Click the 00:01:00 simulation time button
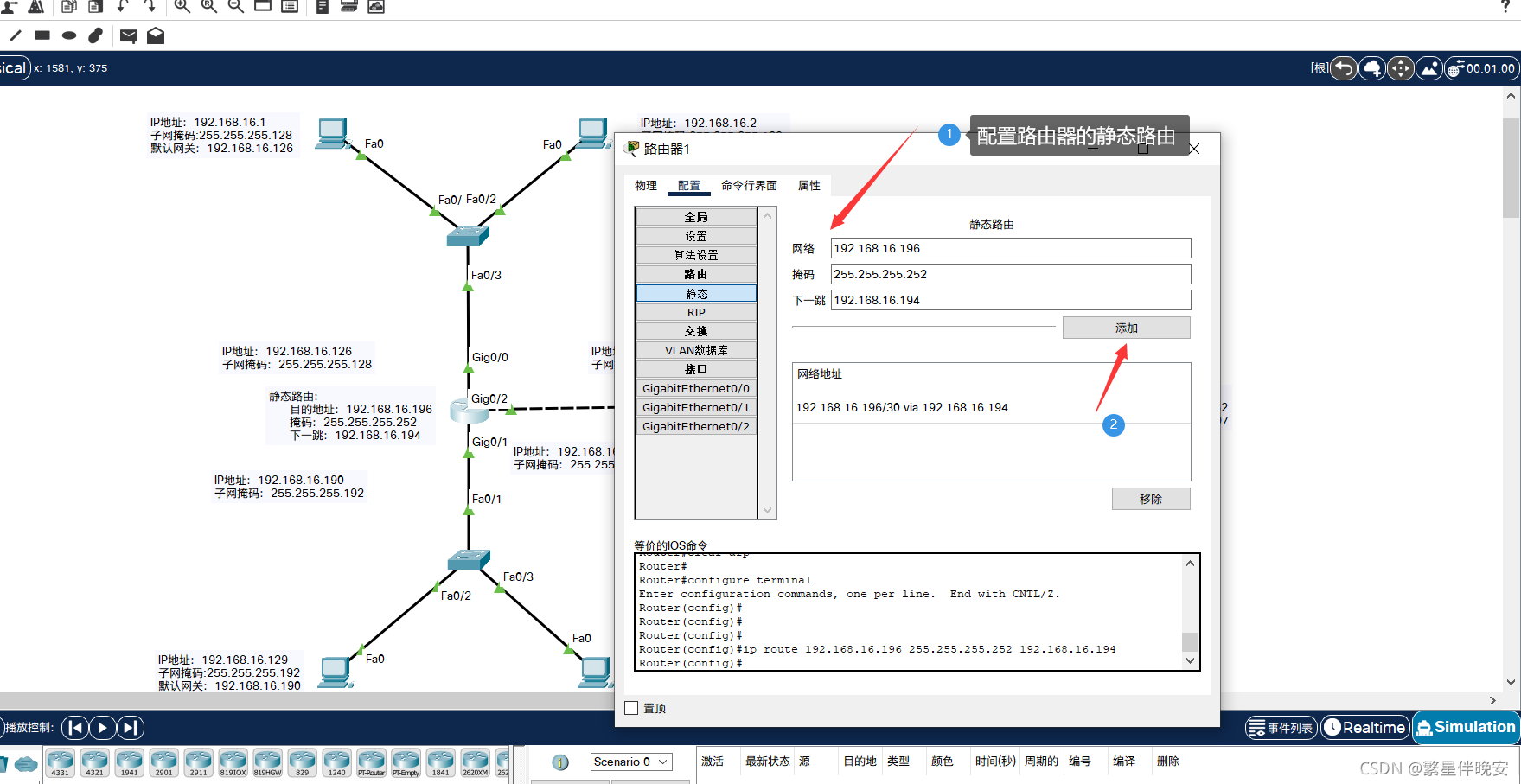This screenshot has width=1521, height=784. coord(1481,68)
